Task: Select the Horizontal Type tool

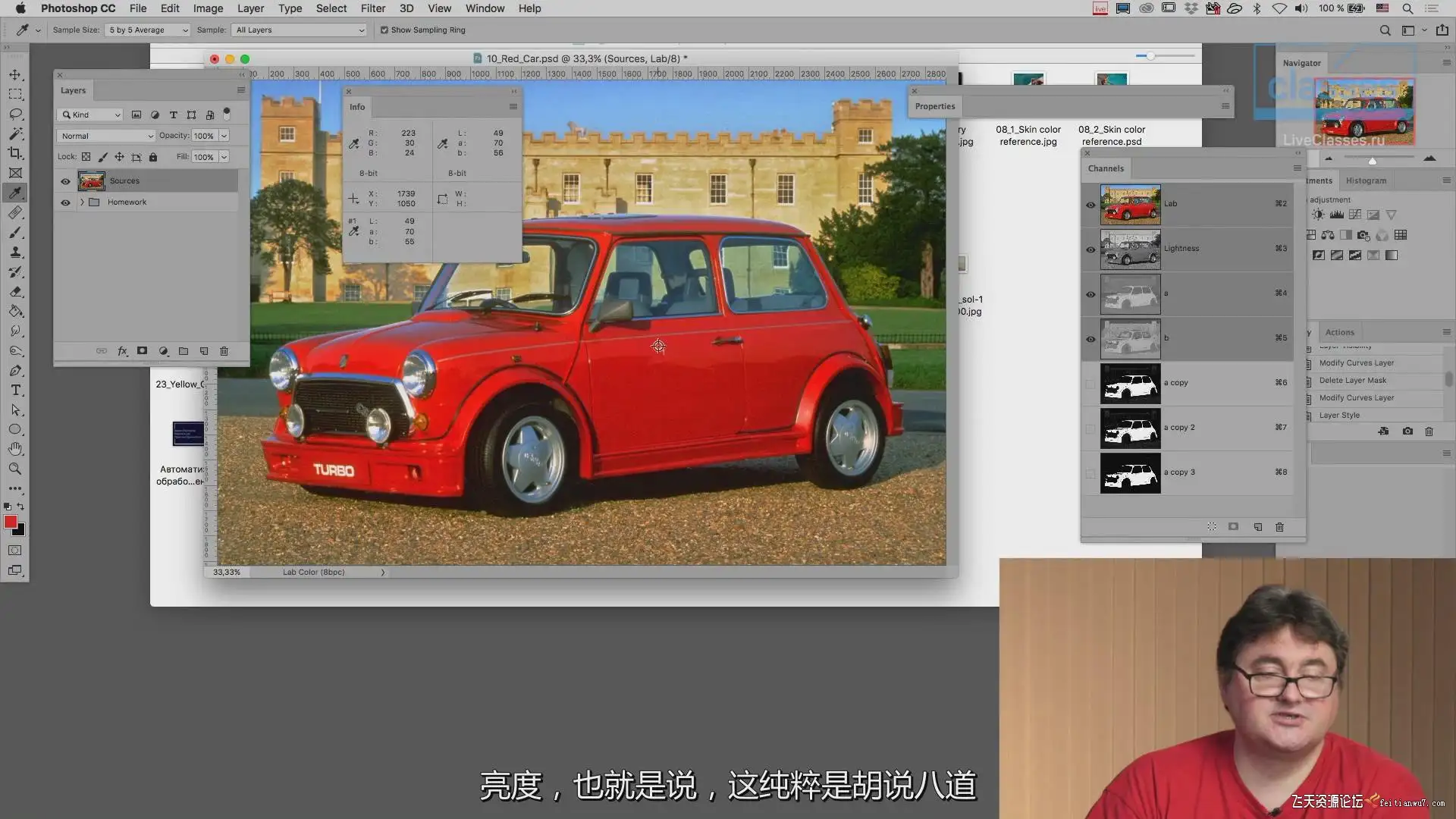Action: (x=15, y=390)
